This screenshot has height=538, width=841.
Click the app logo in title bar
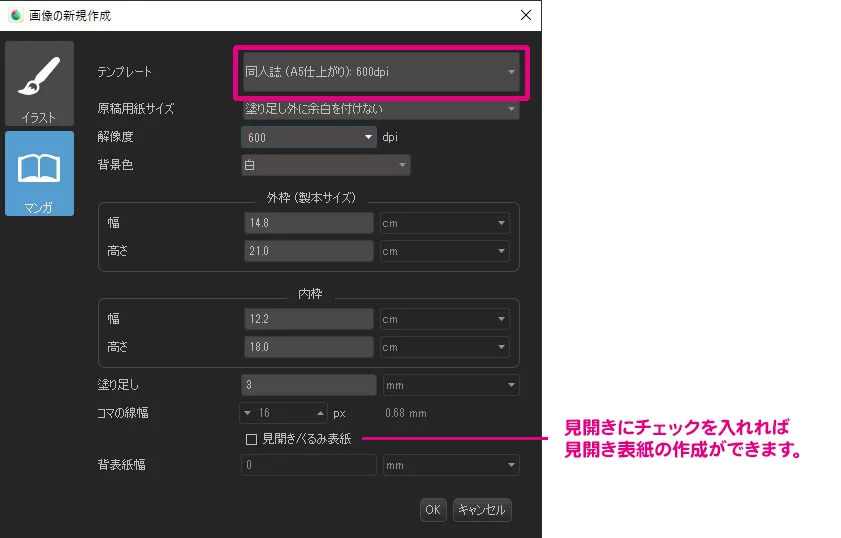coord(15,15)
